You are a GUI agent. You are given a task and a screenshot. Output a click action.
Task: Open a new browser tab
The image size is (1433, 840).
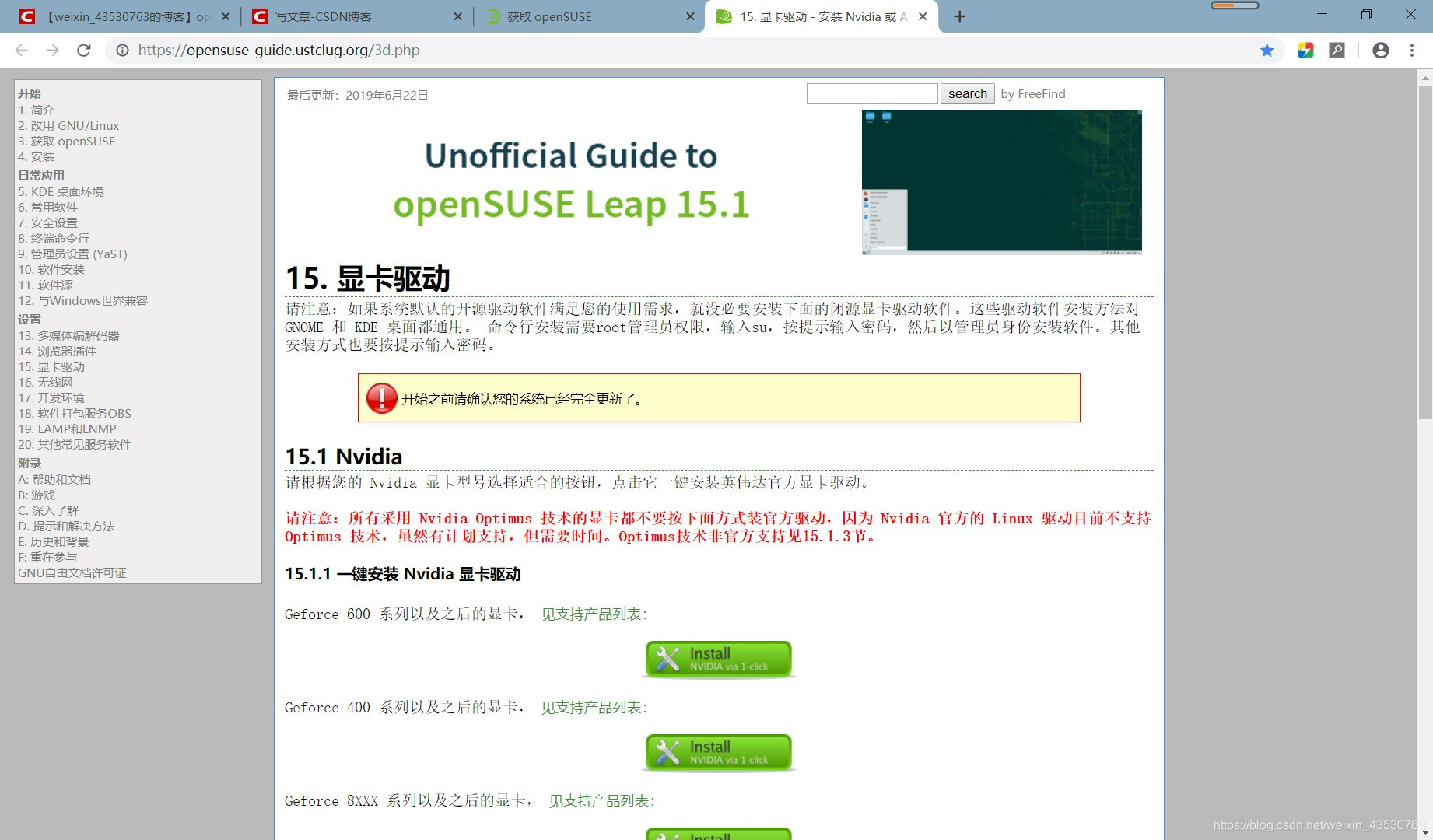pyautogui.click(x=960, y=16)
